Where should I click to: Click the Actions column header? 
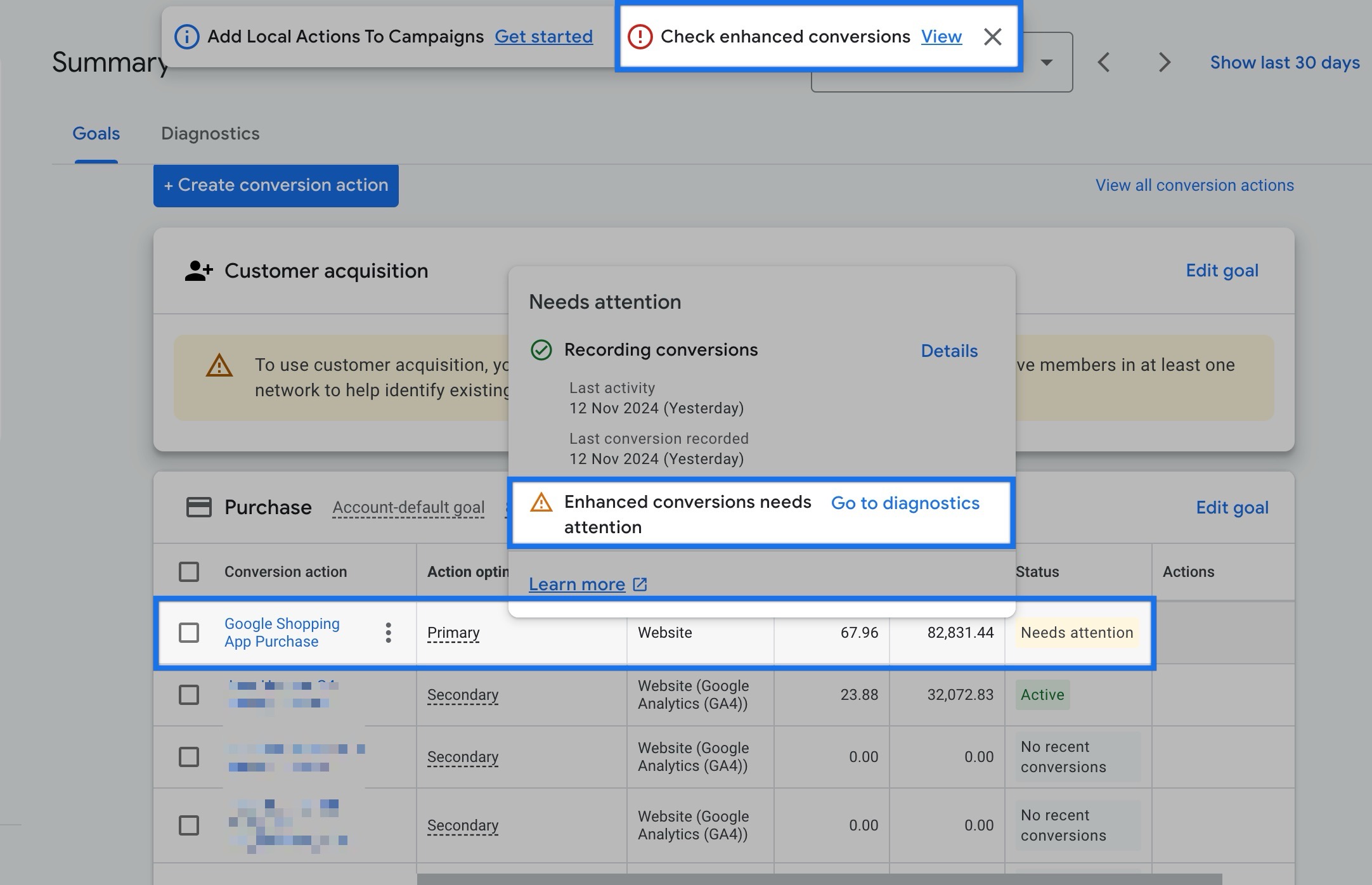(x=1188, y=572)
